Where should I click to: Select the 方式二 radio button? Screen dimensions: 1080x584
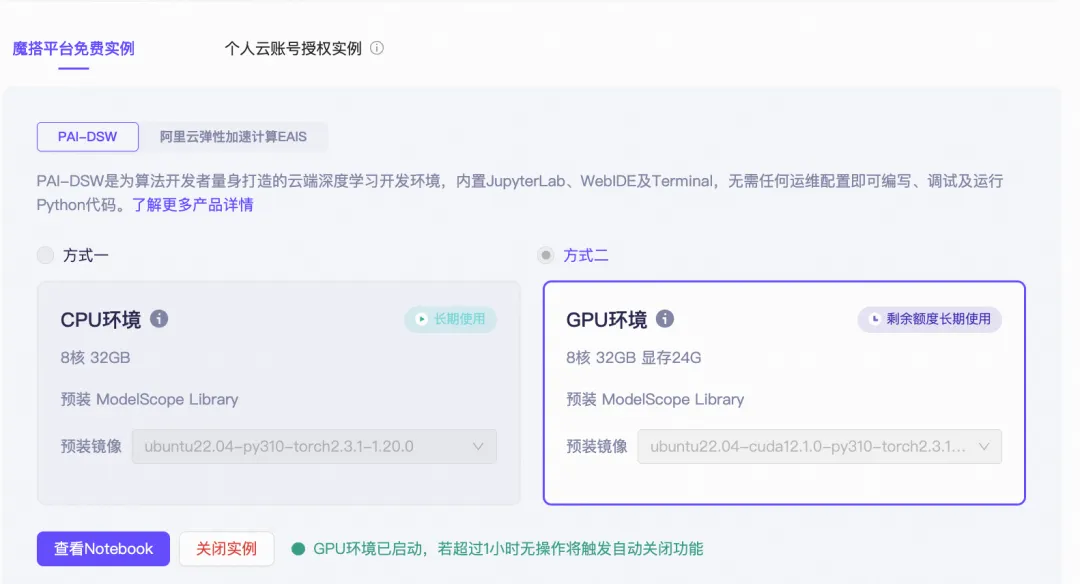pos(545,255)
